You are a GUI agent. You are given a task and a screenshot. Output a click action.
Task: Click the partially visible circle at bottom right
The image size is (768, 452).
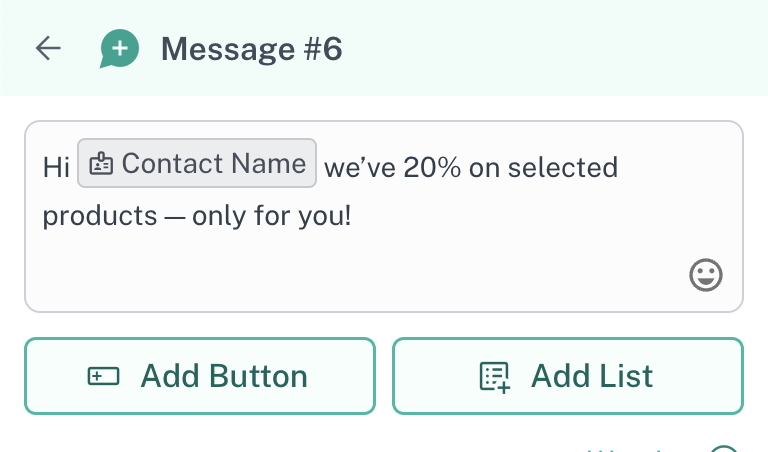click(x=726, y=449)
